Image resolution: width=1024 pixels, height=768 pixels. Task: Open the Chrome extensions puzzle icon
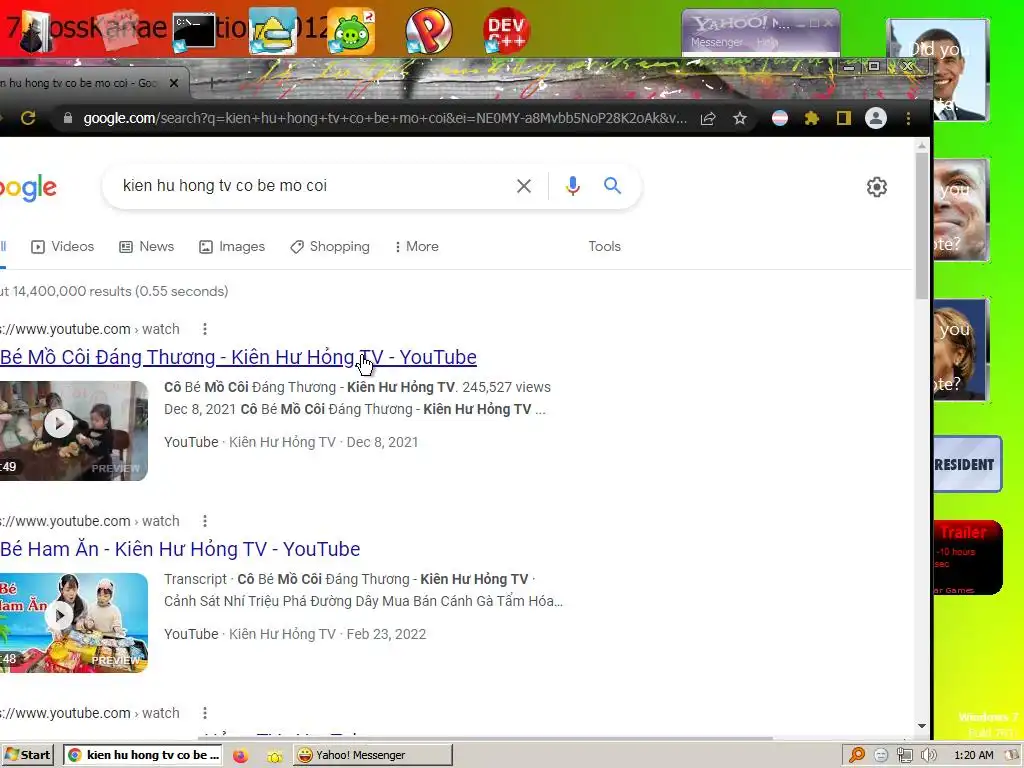click(812, 118)
